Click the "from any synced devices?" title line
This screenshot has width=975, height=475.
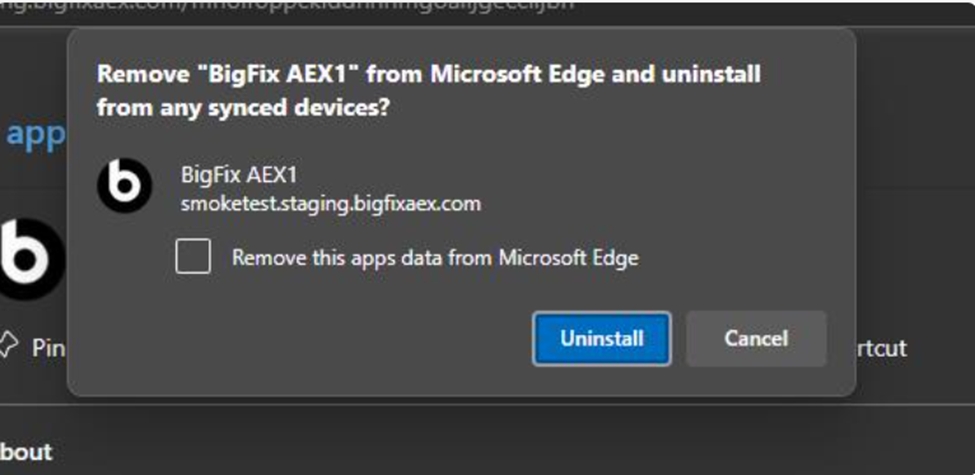pos(243,106)
